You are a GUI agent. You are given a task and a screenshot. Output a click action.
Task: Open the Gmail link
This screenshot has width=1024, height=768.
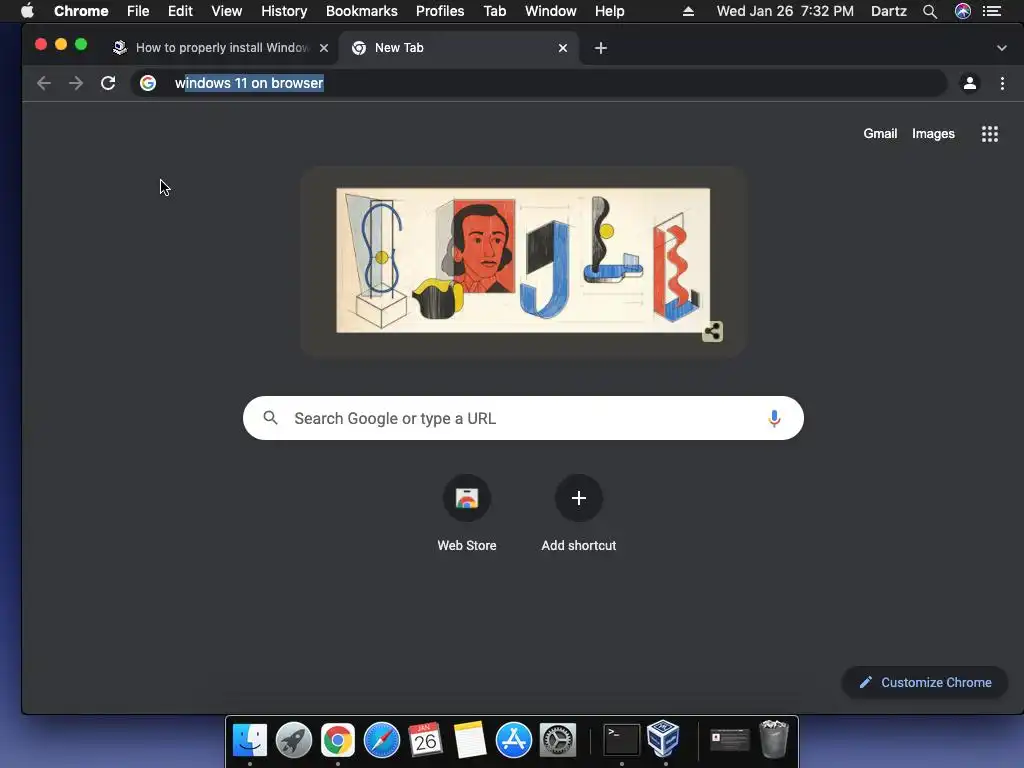point(880,133)
